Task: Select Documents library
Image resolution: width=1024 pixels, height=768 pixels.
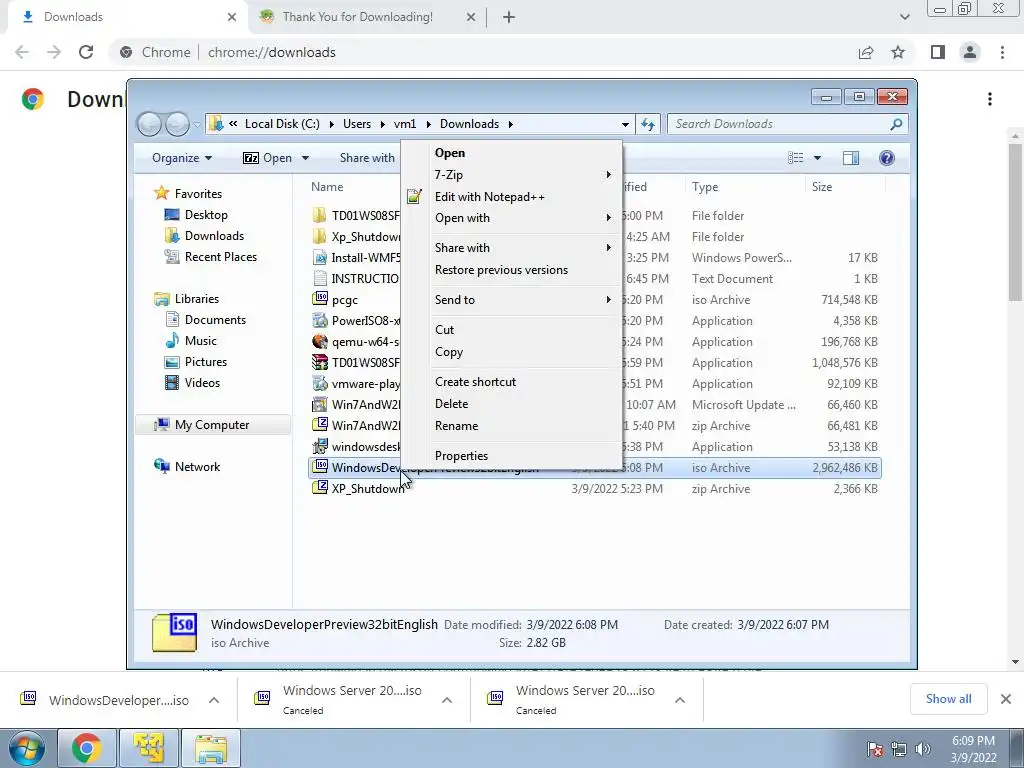Action: click(x=215, y=319)
